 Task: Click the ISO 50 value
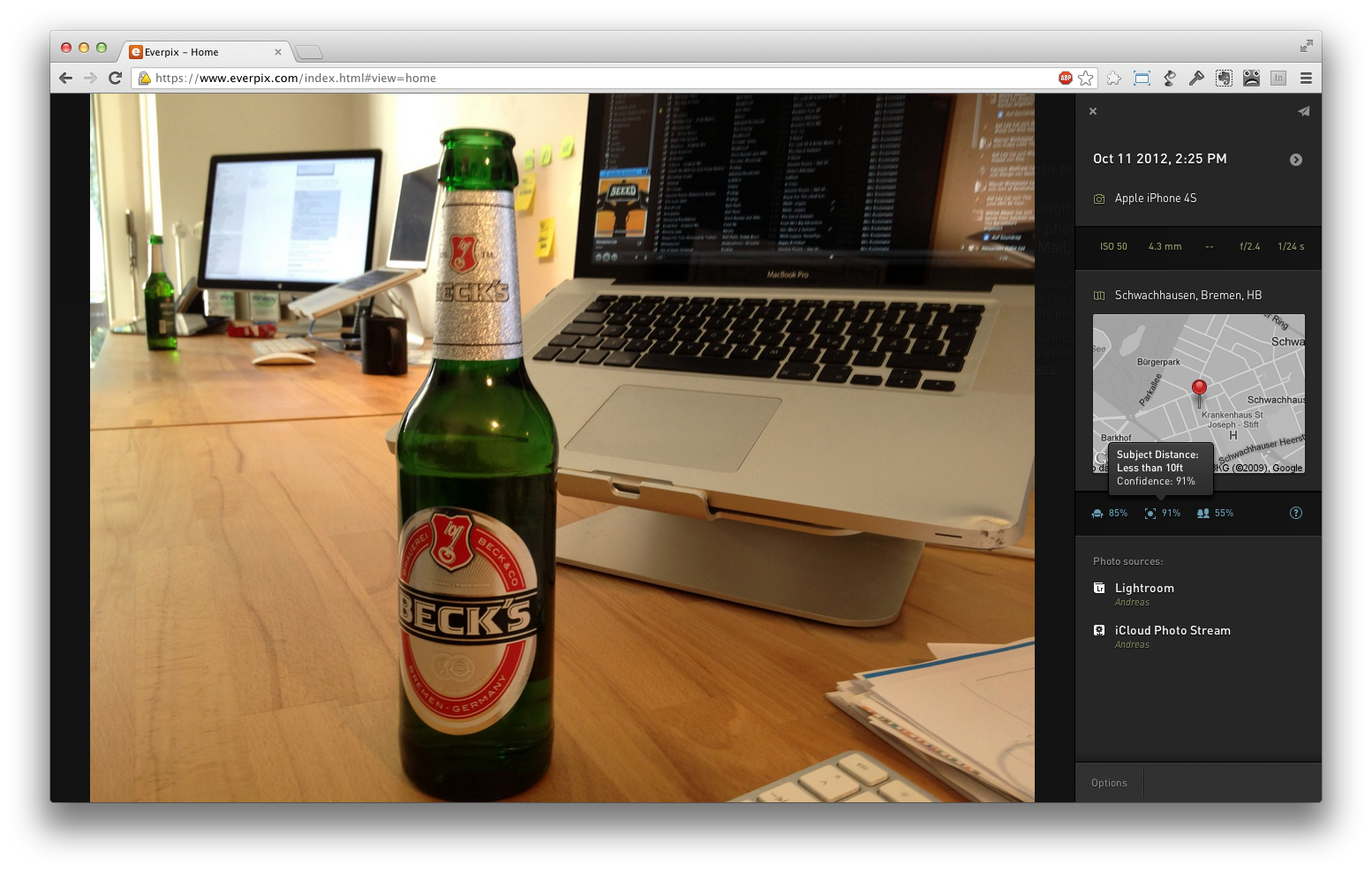1113,246
